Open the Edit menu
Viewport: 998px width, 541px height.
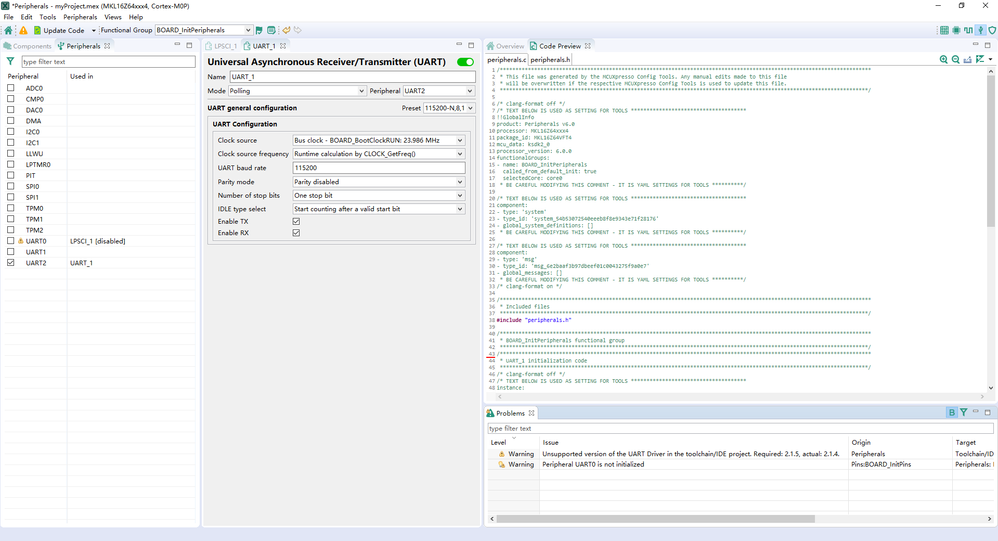point(26,17)
